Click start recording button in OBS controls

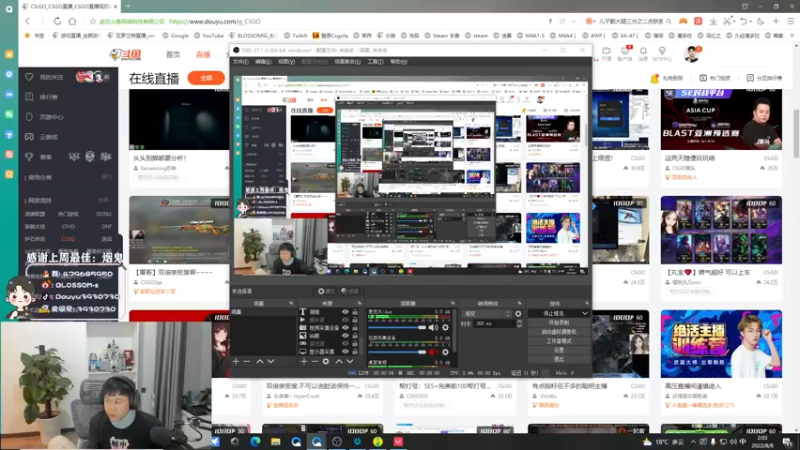[559, 322]
